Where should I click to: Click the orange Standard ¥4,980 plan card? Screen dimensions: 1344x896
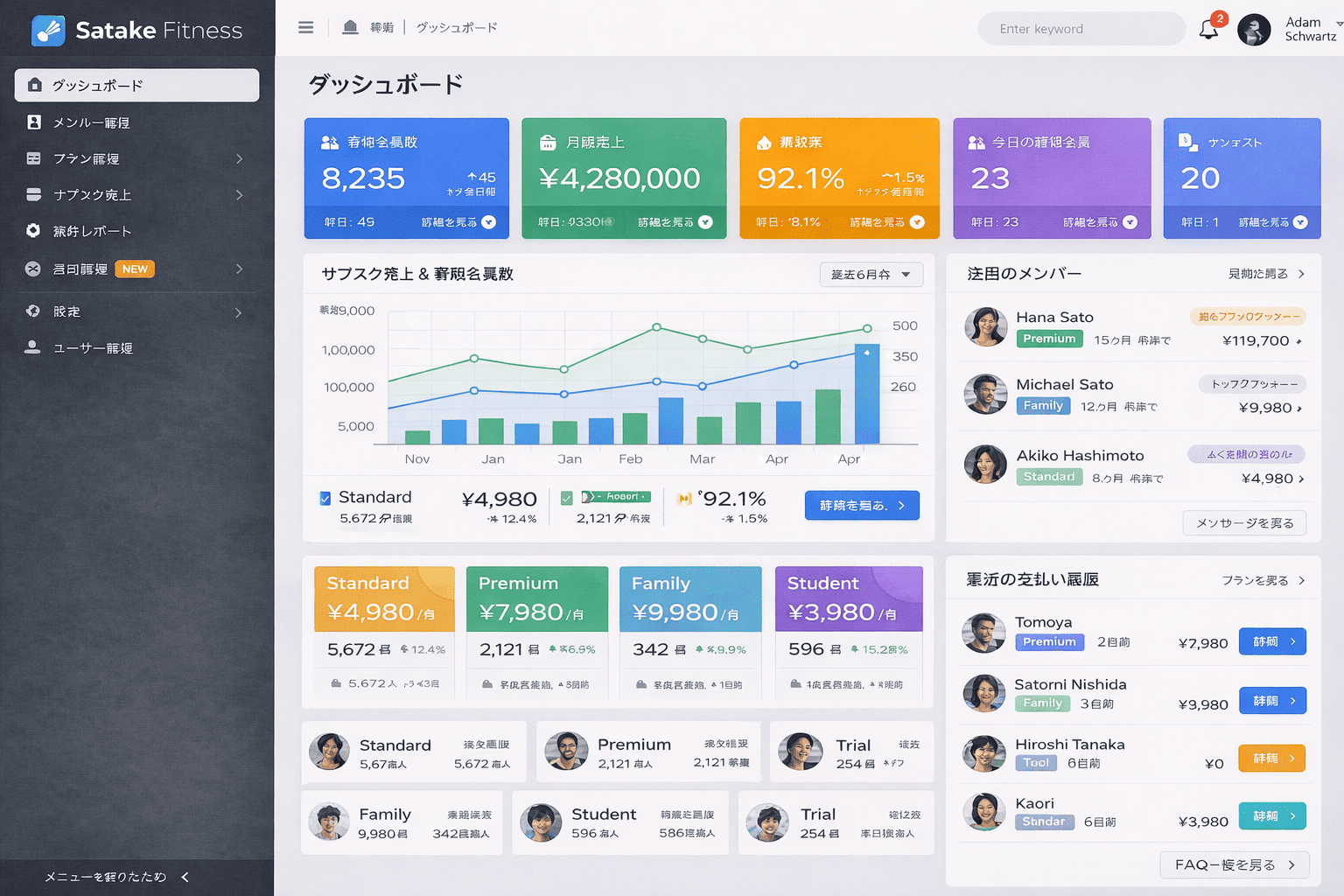(384, 599)
